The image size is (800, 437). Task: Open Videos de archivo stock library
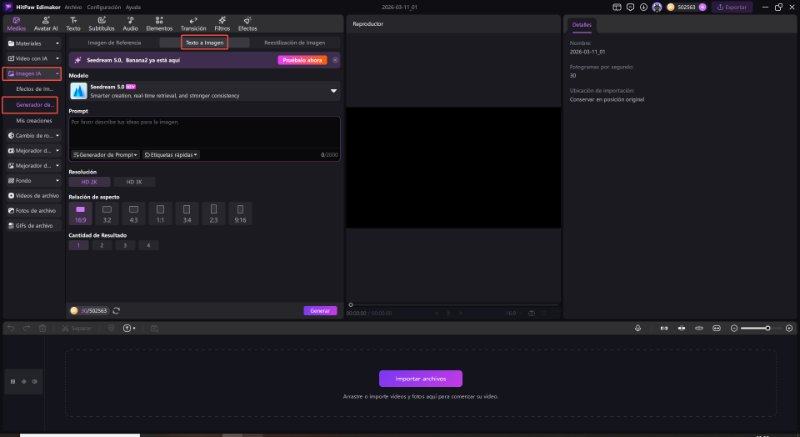click(x=33, y=196)
